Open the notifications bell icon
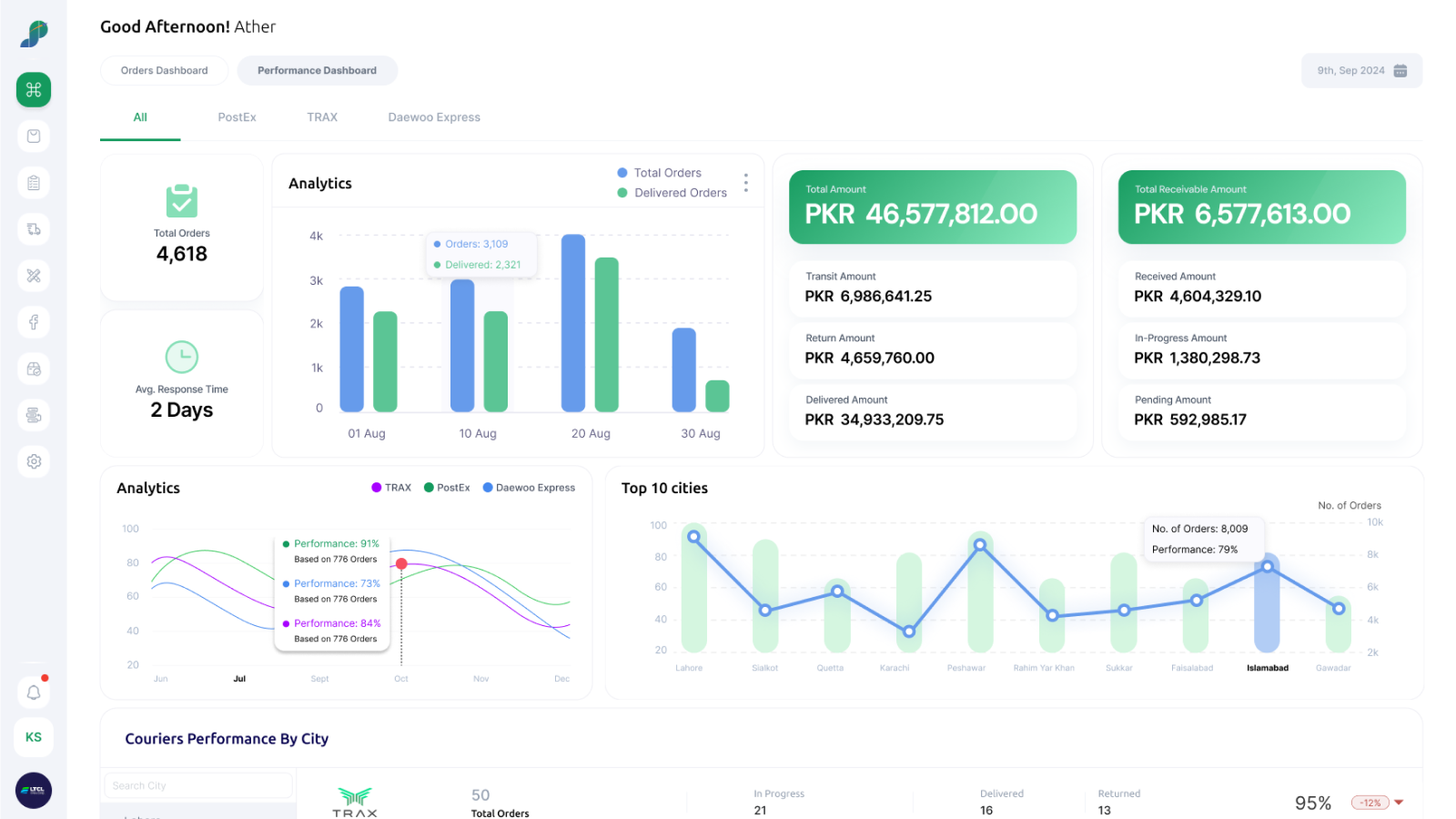 (34, 692)
